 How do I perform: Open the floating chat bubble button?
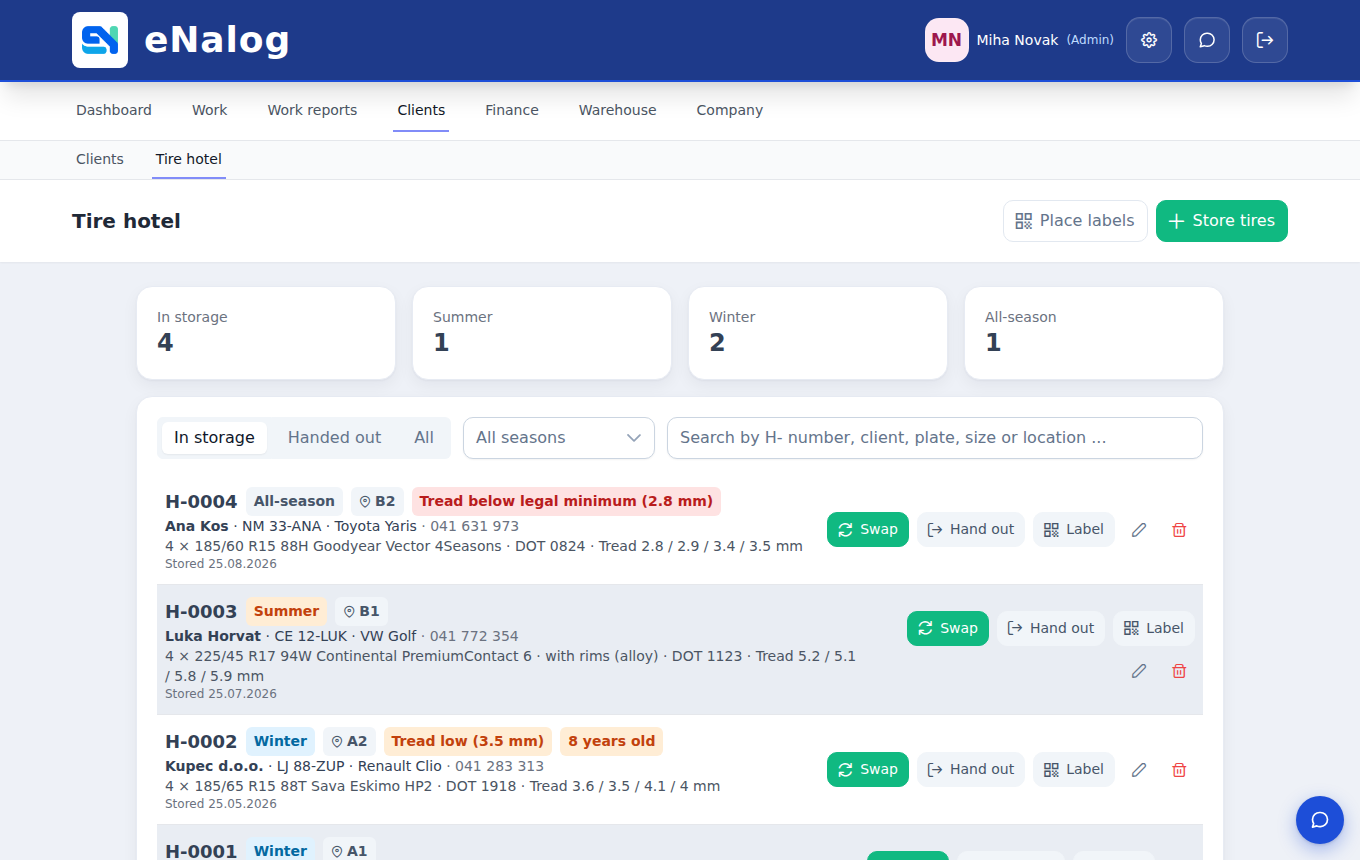[1320, 820]
